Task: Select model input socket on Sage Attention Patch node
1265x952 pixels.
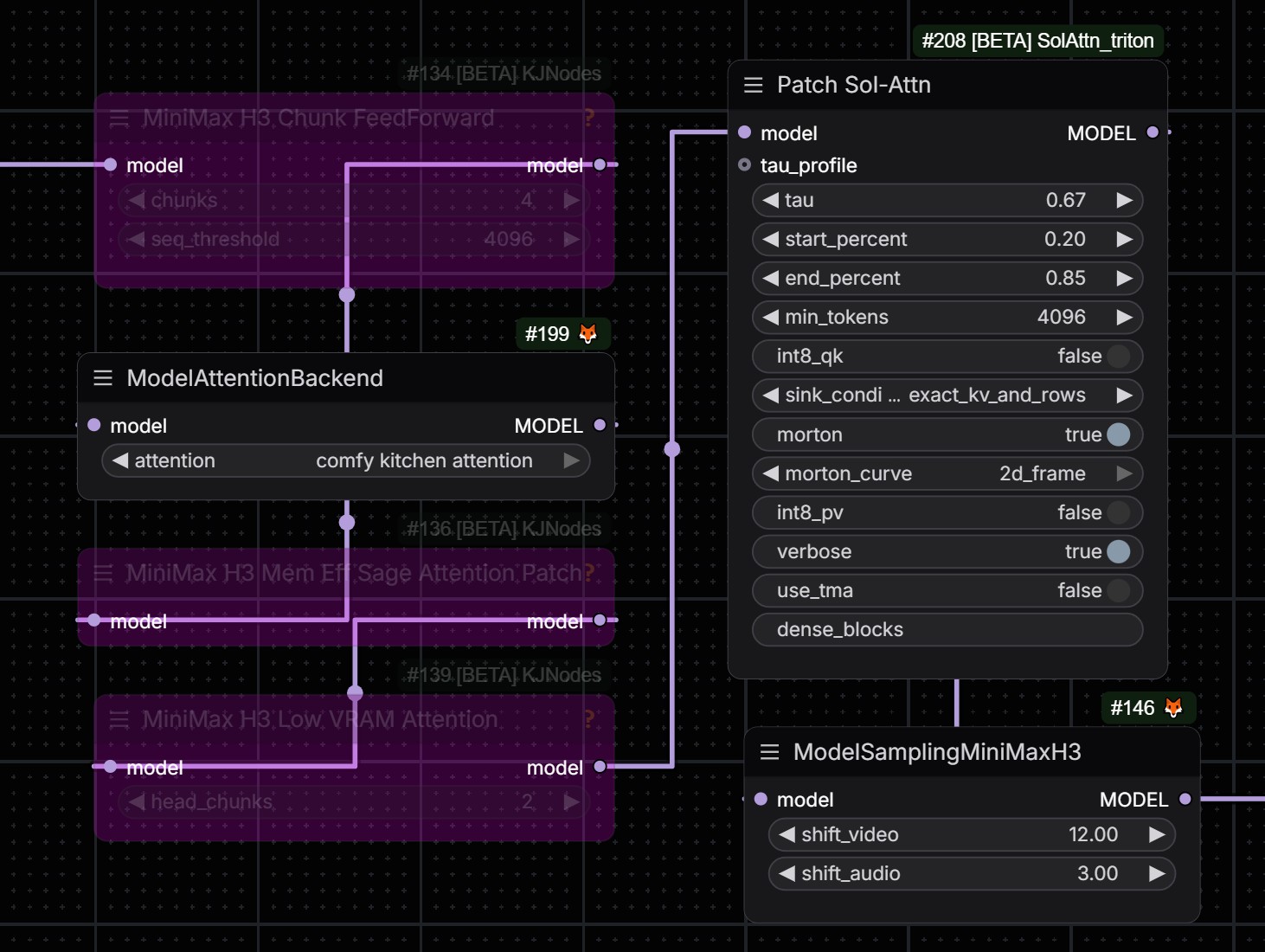Action: coord(94,620)
